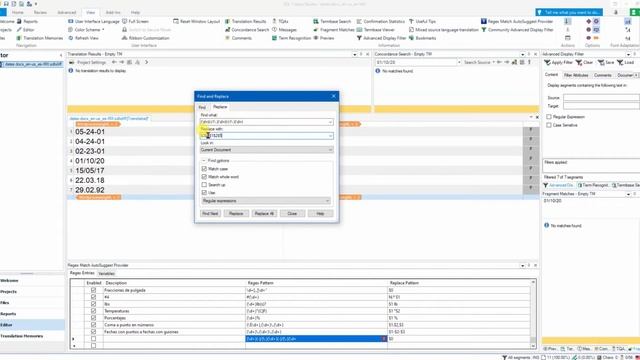Enable Case Sensitive checkbox in display filter
This screenshot has height=360, width=640.
549,125
